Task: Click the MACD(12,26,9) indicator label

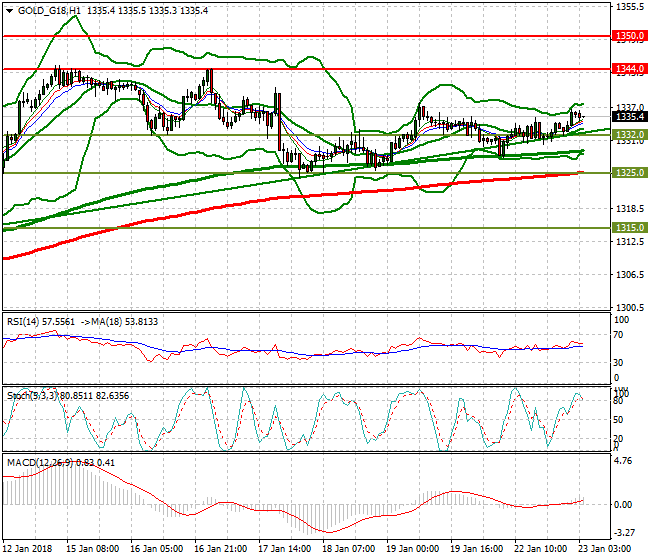Action: 40,462
